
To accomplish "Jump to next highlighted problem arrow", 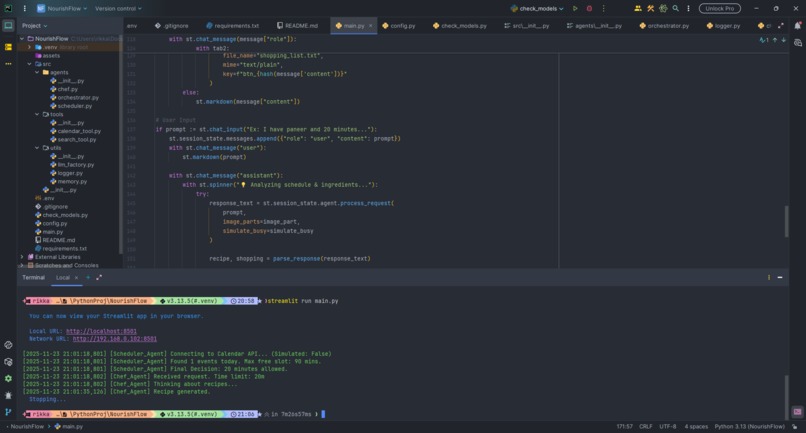I will pos(783,40).
